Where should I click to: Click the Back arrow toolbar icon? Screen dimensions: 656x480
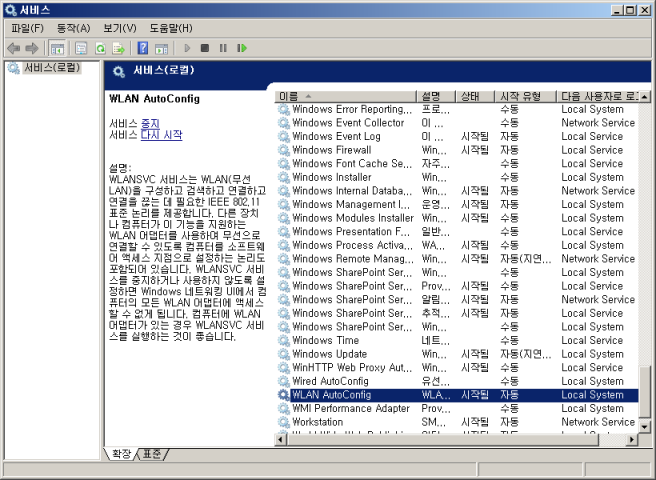tap(13, 49)
